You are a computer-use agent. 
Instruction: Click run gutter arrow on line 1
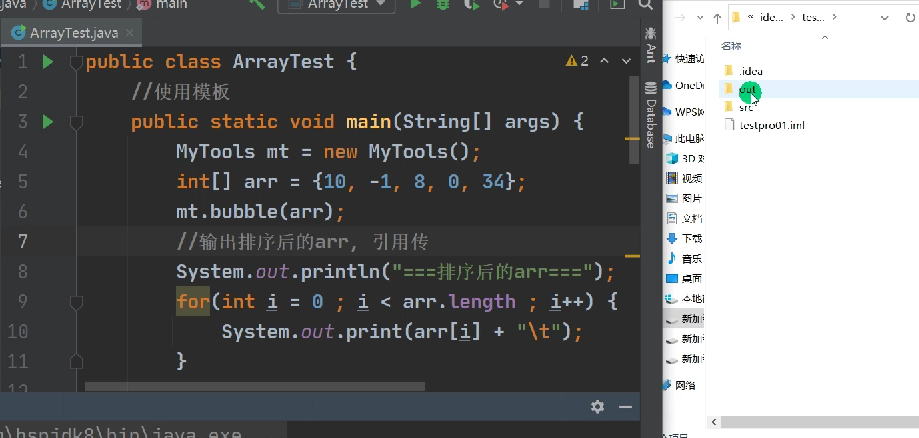48,62
